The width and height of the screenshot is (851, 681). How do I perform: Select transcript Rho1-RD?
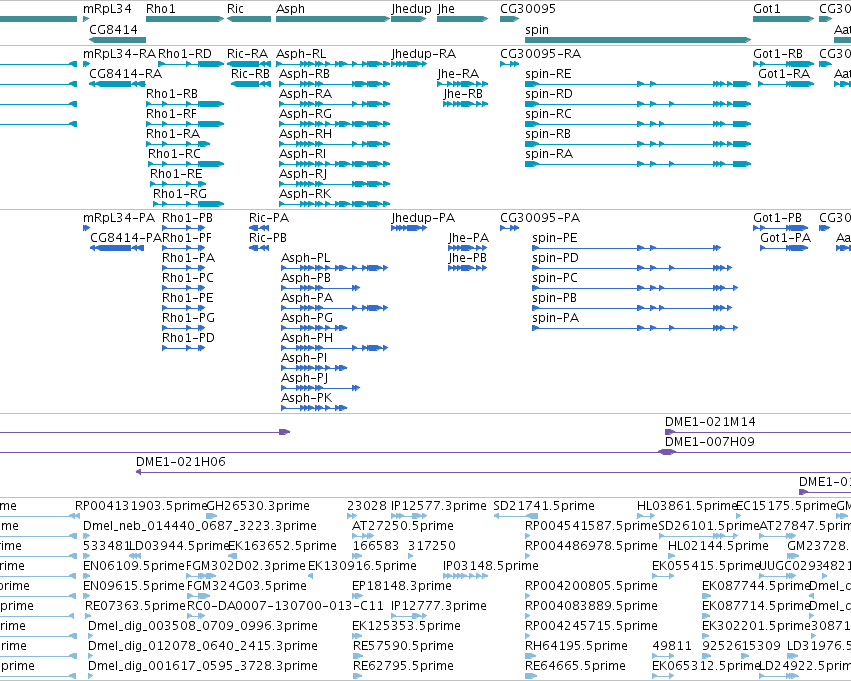click(x=185, y=54)
